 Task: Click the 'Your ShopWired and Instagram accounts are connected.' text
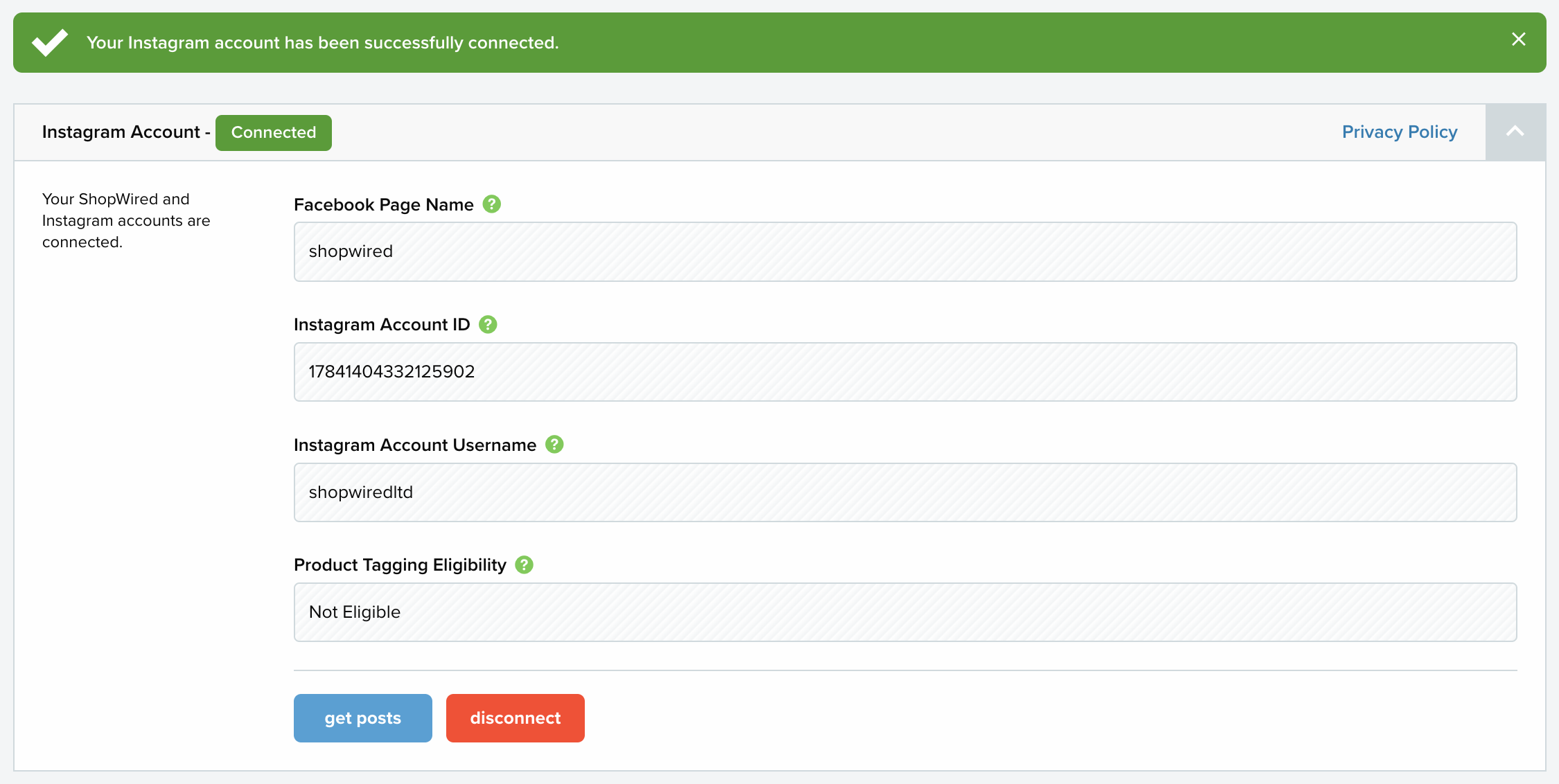point(126,220)
